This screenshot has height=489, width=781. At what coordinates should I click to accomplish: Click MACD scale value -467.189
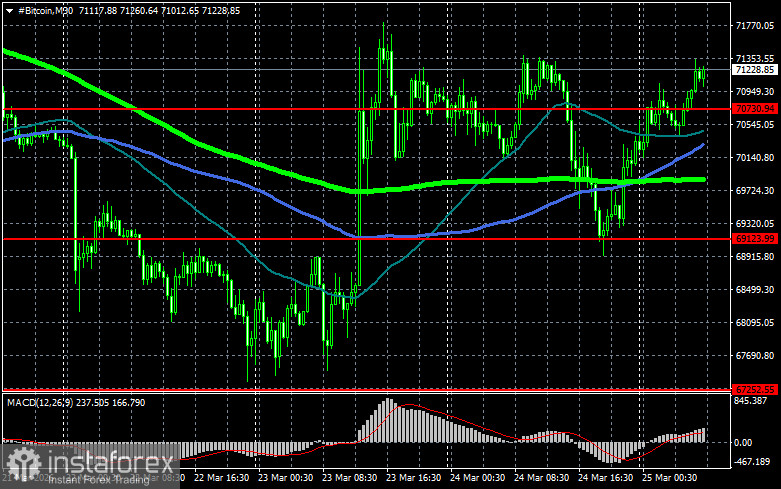pyautogui.click(x=752, y=462)
